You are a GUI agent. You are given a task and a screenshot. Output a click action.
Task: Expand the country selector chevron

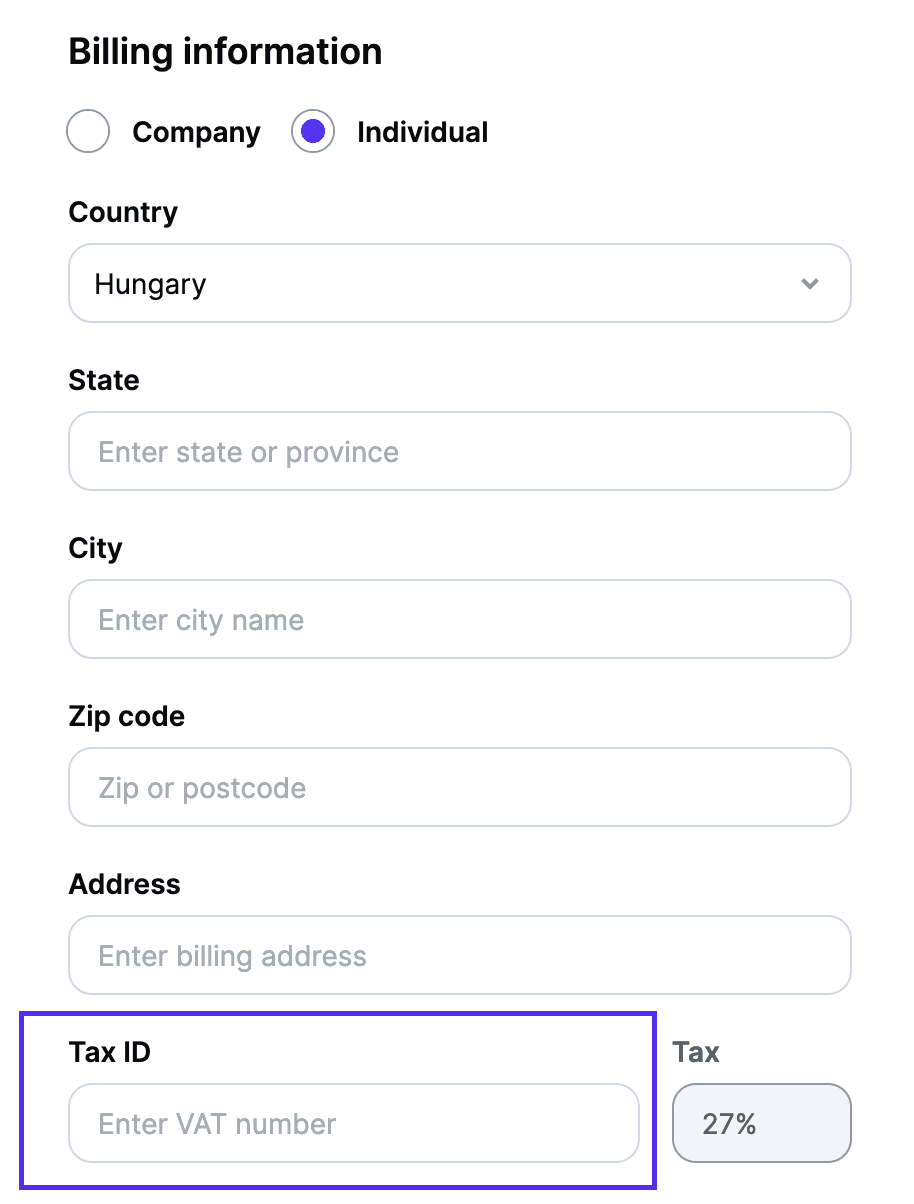(x=810, y=283)
